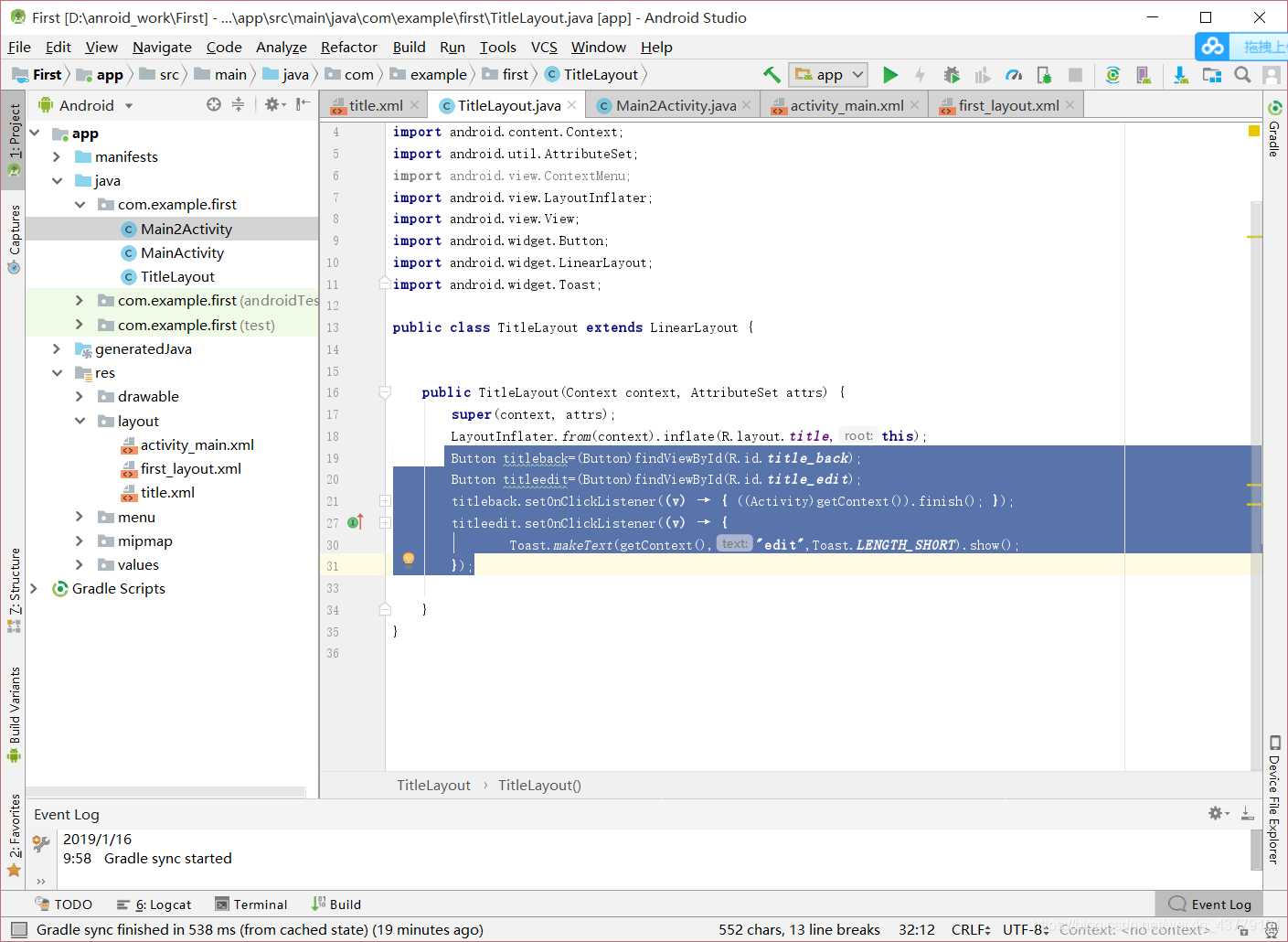This screenshot has height=942, width=1288.
Task: Run the app with the green play icon
Action: pyautogui.click(x=889, y=75)
